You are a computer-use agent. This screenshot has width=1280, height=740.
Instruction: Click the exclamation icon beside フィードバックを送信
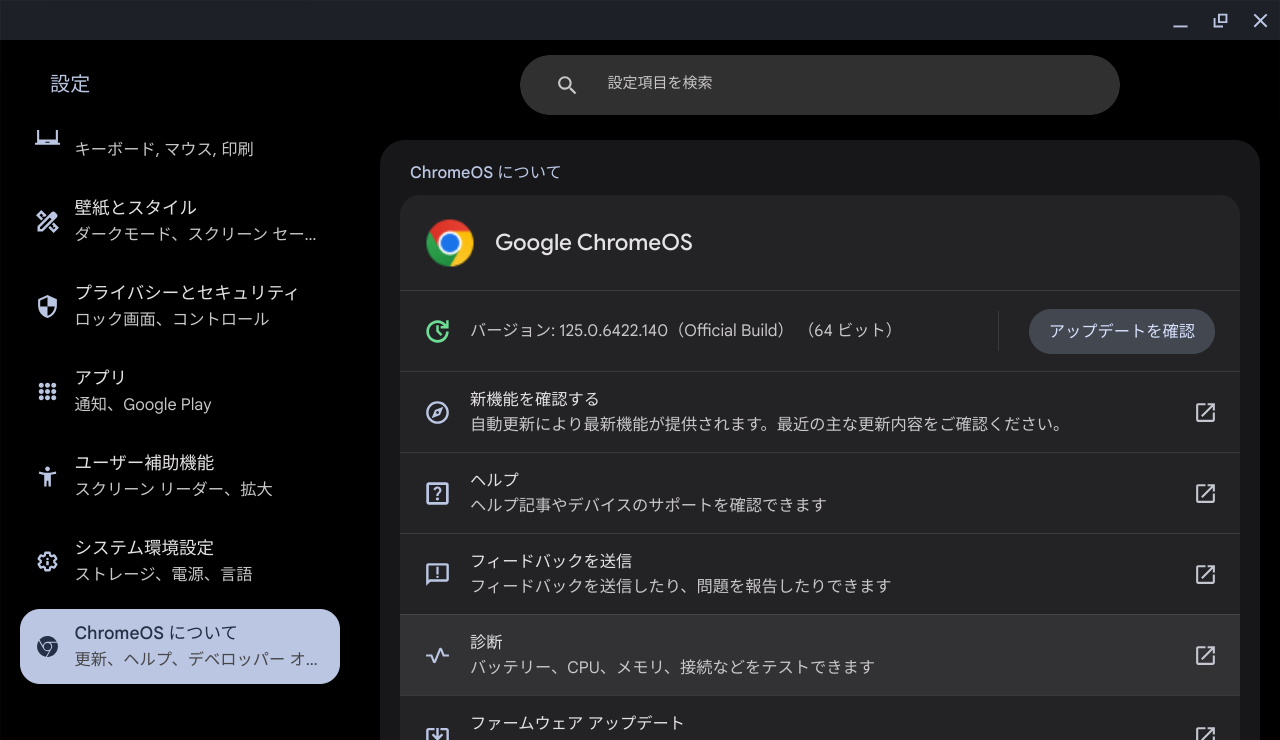point(437,574)
